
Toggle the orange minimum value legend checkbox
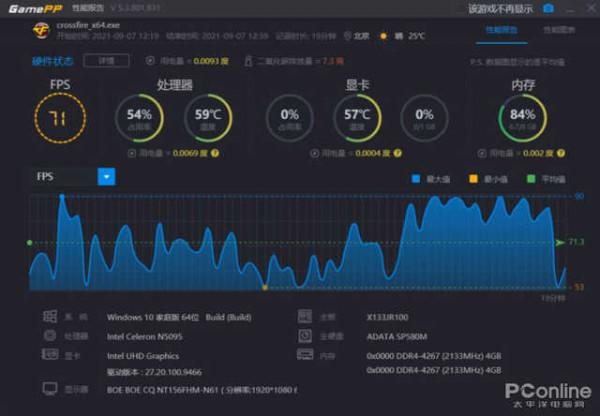point(474,179)
